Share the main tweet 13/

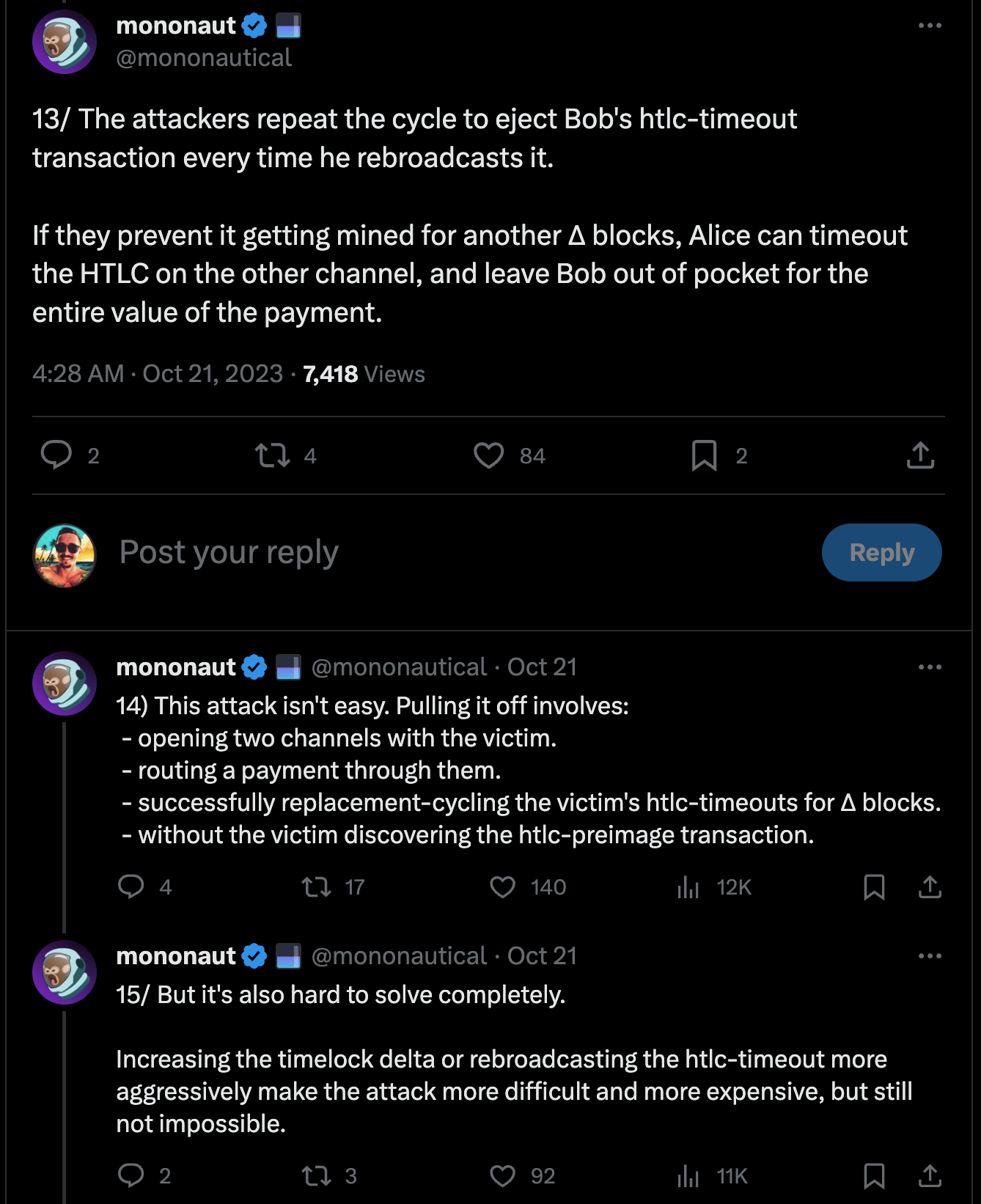click(920, 455)
